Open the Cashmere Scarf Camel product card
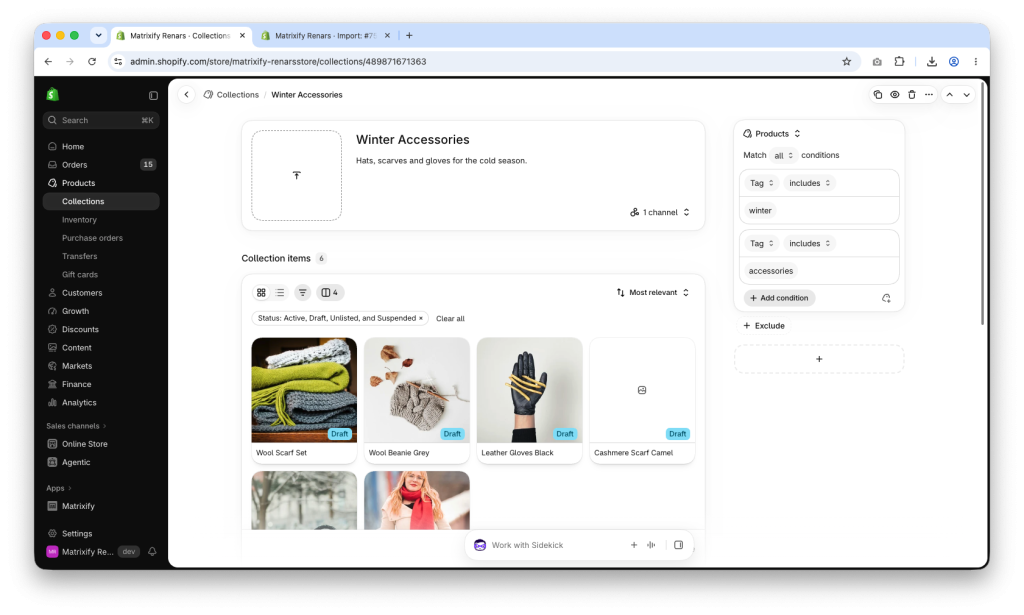1024x615 pixels. 642,400
